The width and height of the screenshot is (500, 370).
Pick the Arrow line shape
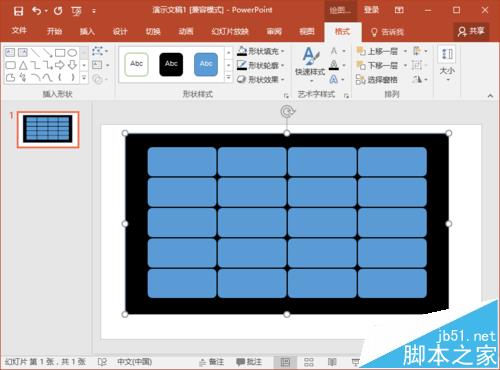48,53
